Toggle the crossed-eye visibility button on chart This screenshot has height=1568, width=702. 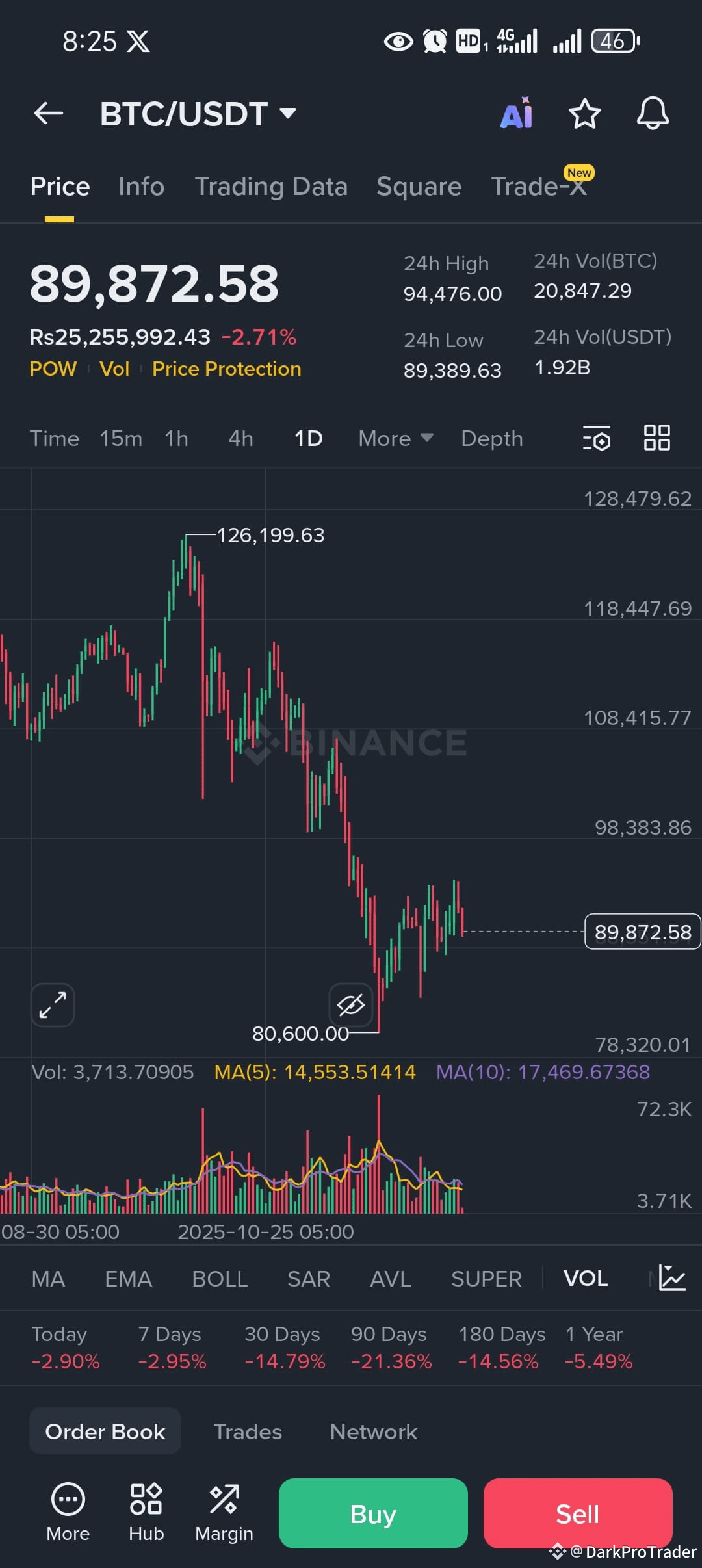(351, 1005)
